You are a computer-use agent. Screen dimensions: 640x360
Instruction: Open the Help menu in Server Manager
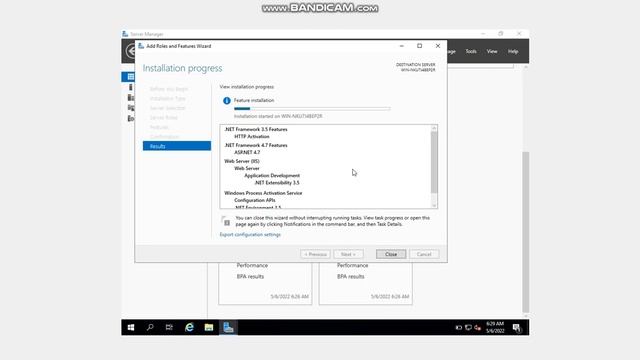513,51
